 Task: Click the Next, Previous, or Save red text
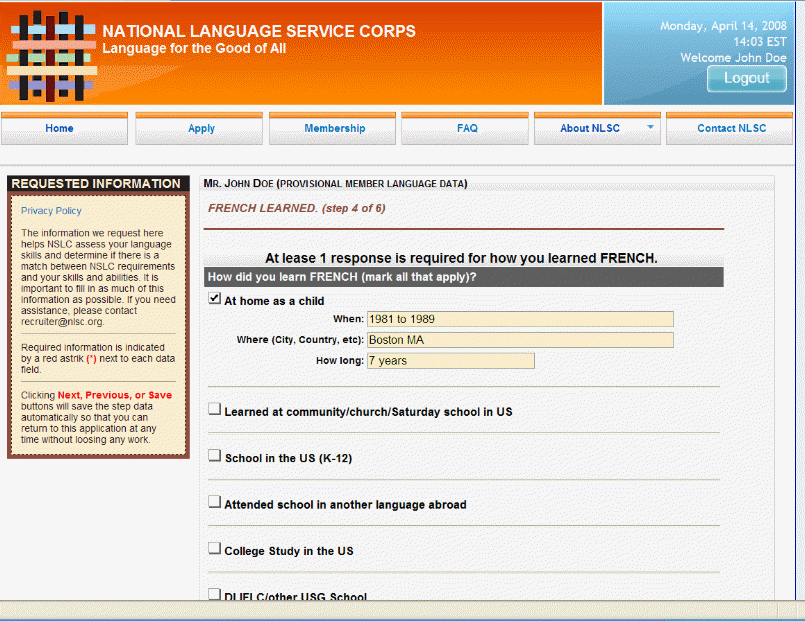pyautogui.click(x=114, y=395)
